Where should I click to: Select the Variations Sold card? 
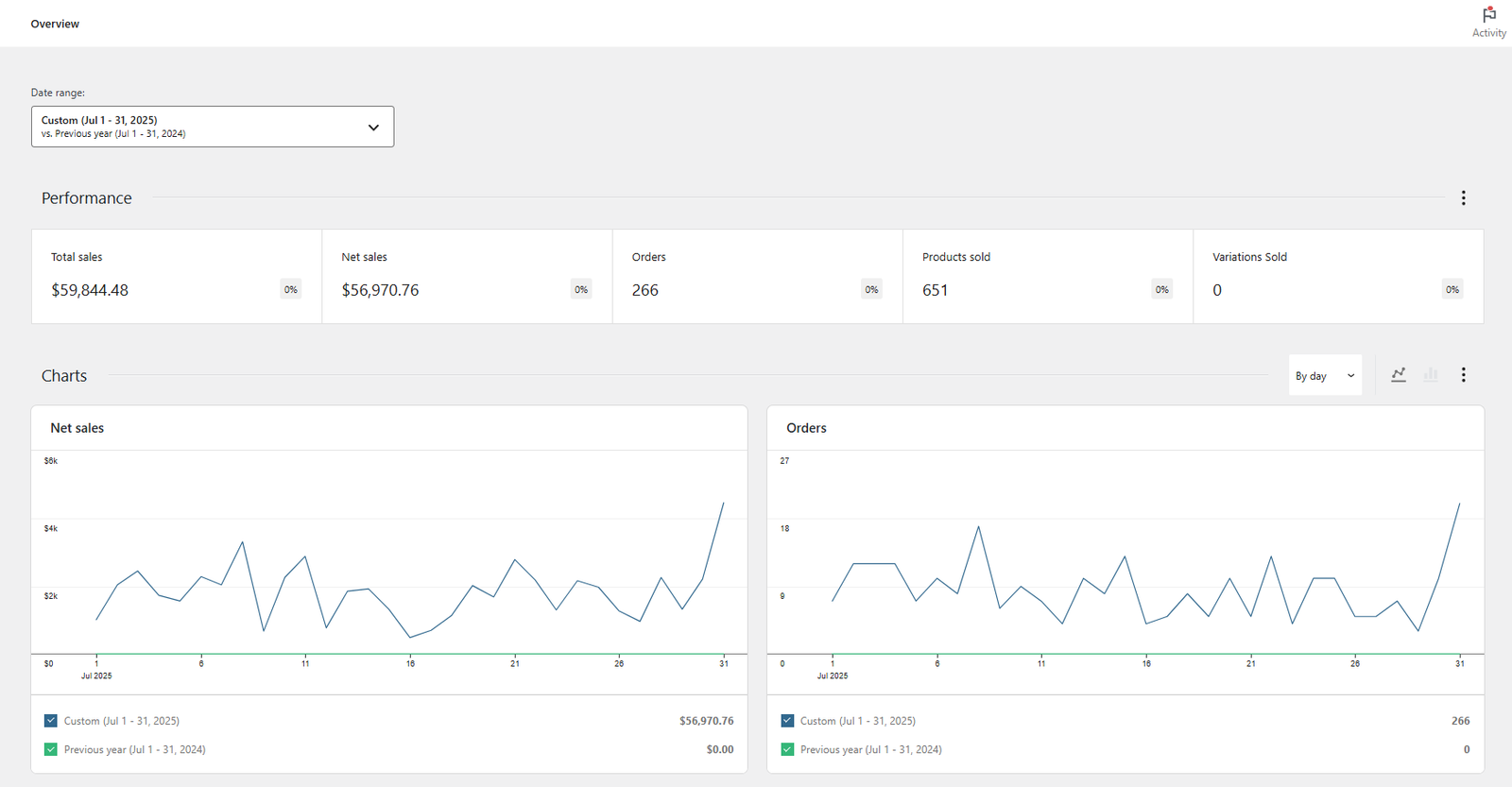pos(1337,276)
